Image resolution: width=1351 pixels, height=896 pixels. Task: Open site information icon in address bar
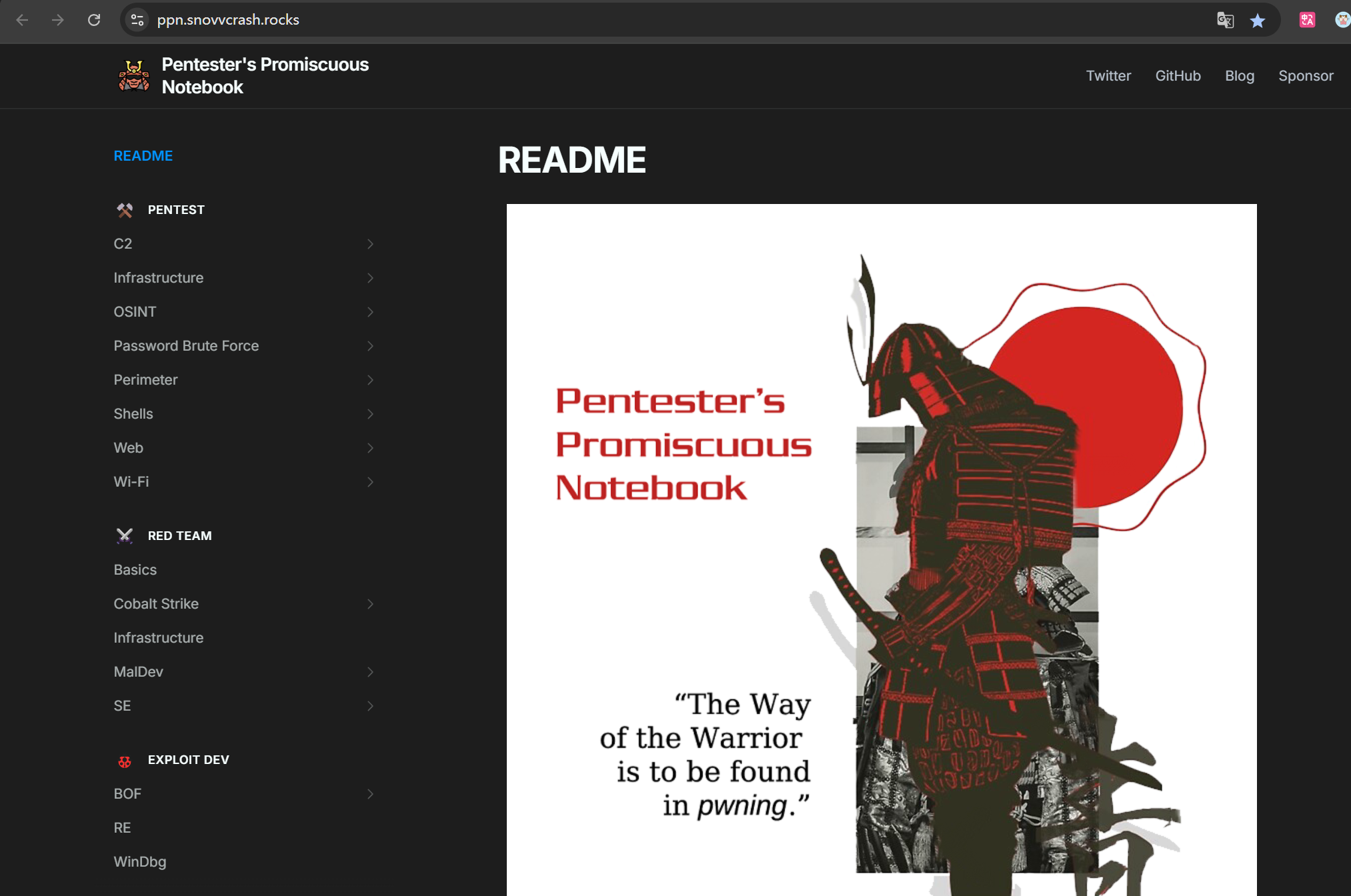(x=137, y=20)
